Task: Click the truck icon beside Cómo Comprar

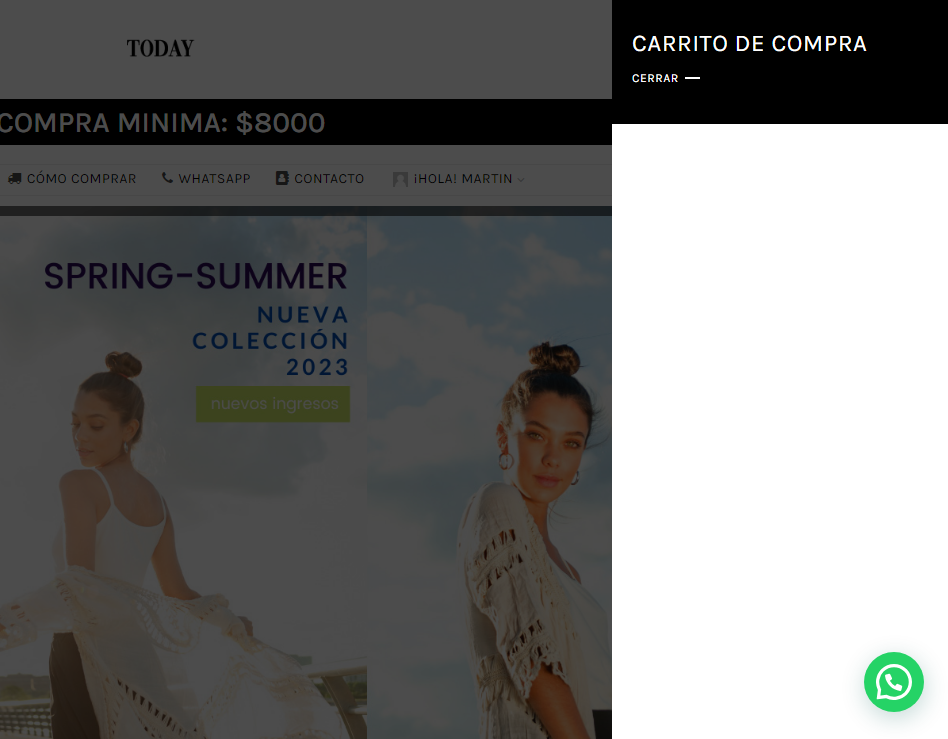Action: [15, 178]
